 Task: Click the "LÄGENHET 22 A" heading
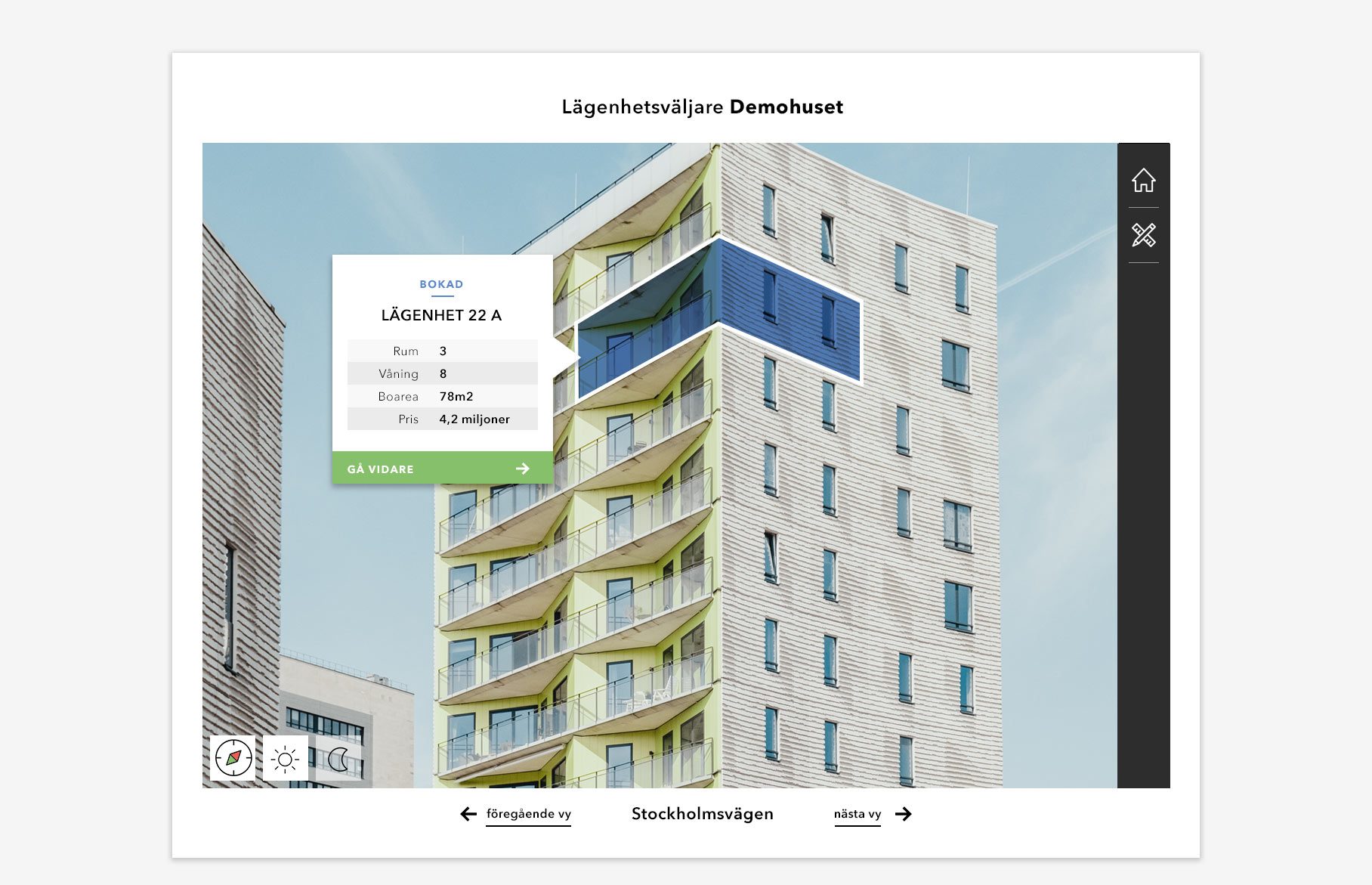point(441,315)
